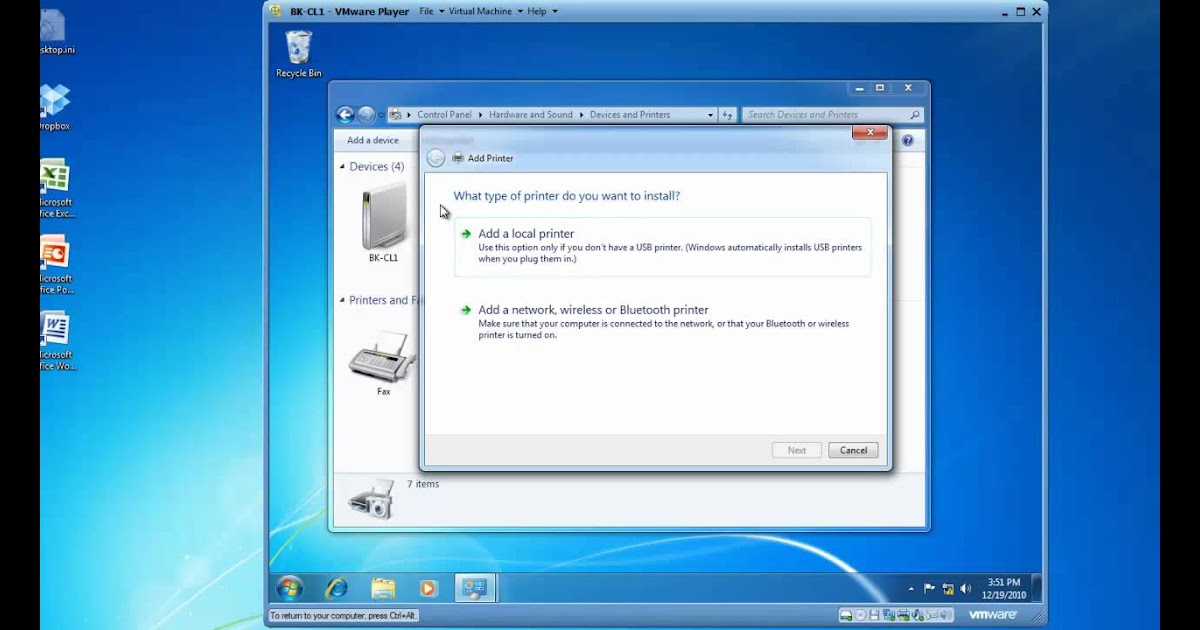Launch Windows Media Player from taskbar

[428, 588]
